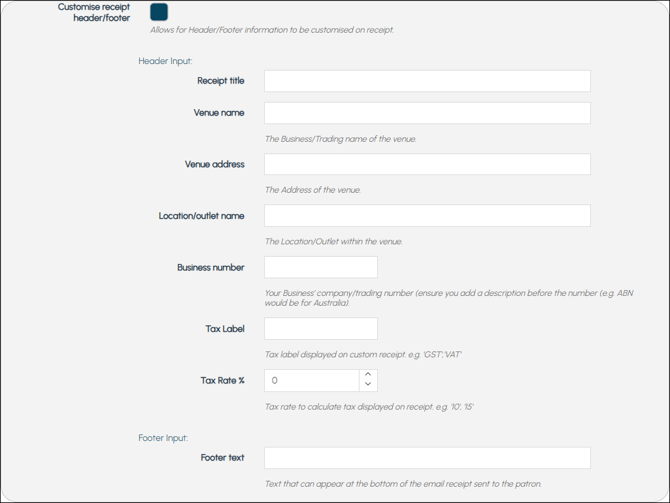Click the "Tax Rate %" field label
This screenshot has width=670, height=503.
pyautogui.click(x=222, y=380)
